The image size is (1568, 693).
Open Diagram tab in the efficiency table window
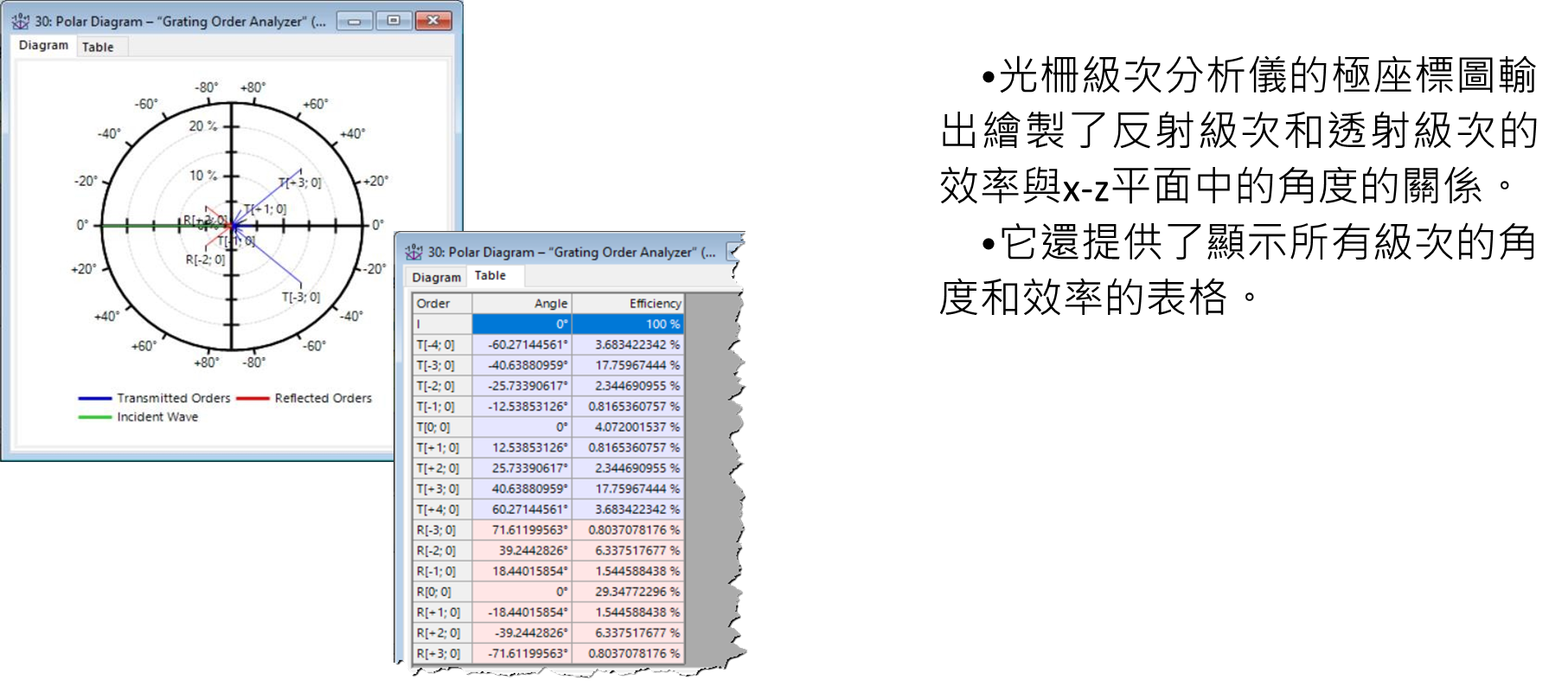point(436,277)
